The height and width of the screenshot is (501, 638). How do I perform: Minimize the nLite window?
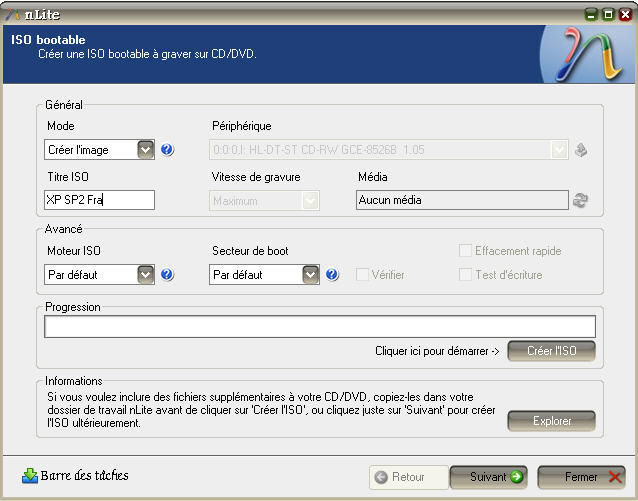tap(591, 15)
